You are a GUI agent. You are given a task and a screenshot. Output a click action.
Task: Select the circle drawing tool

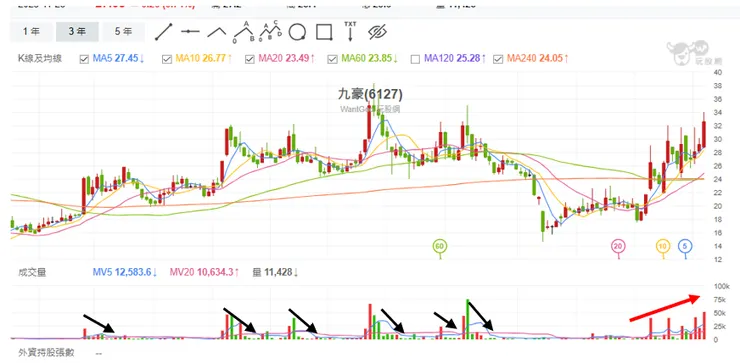point(297,33)
